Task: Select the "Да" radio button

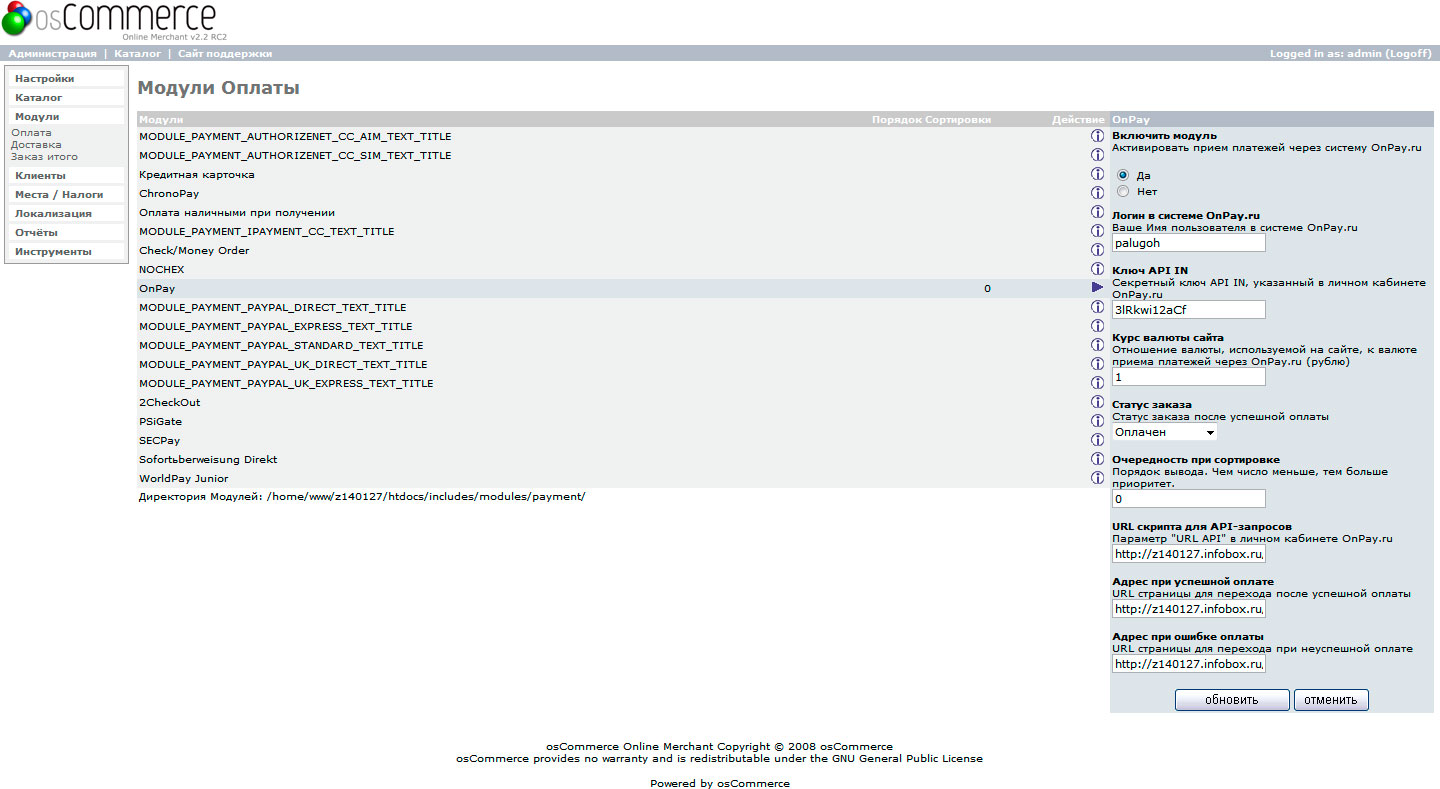Action: (1123, 175)
